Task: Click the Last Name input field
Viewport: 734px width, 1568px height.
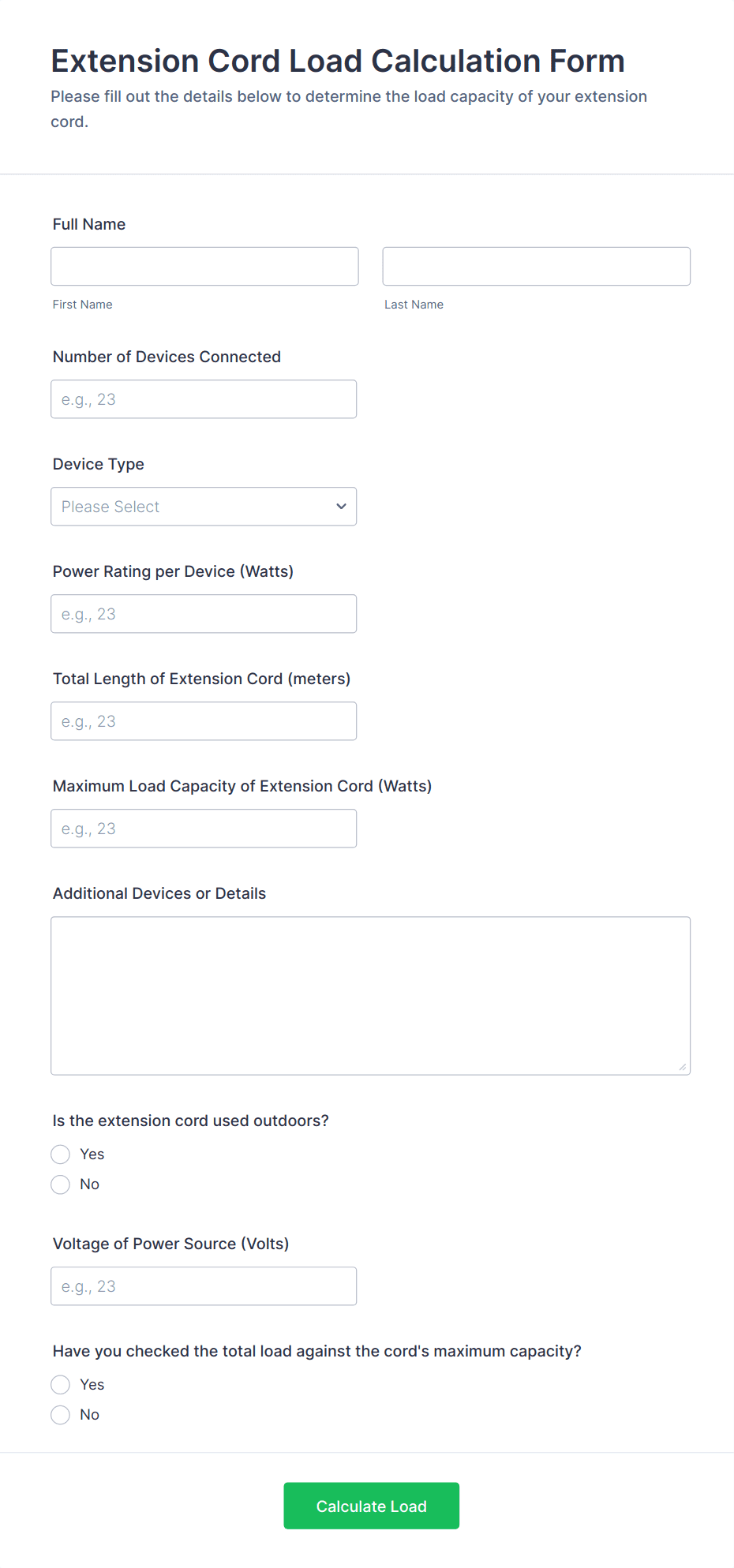Action: 536,267
